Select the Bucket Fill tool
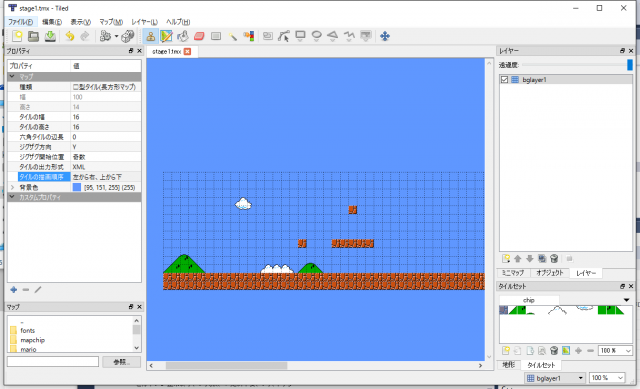This screenshot has width=640, height=389. pyautogui.click(x=183, y=36)
